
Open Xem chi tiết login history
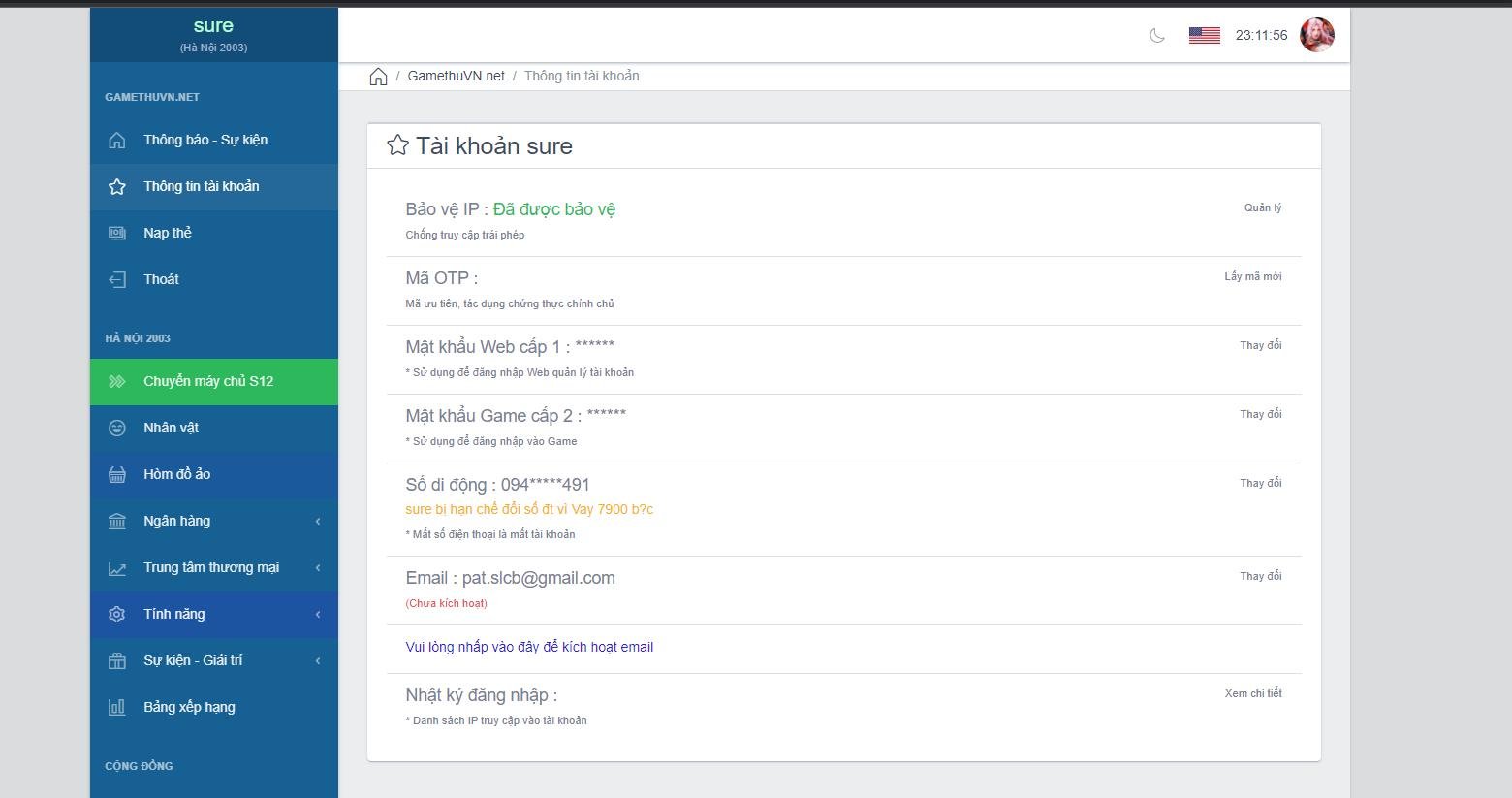pos(1252,693)
